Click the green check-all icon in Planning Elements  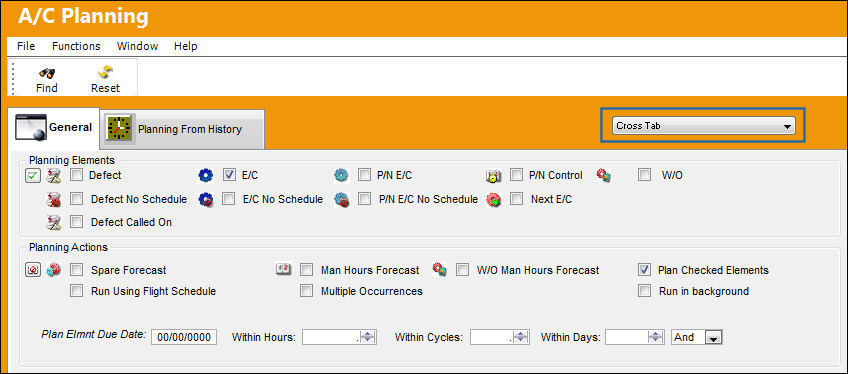pos(33,175)
